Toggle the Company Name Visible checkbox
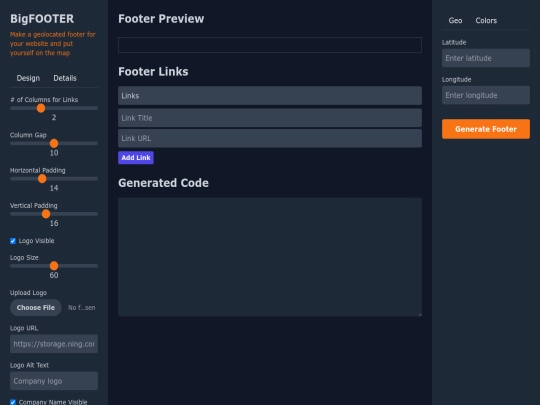540x405 pixels. (x=13, y=402)
